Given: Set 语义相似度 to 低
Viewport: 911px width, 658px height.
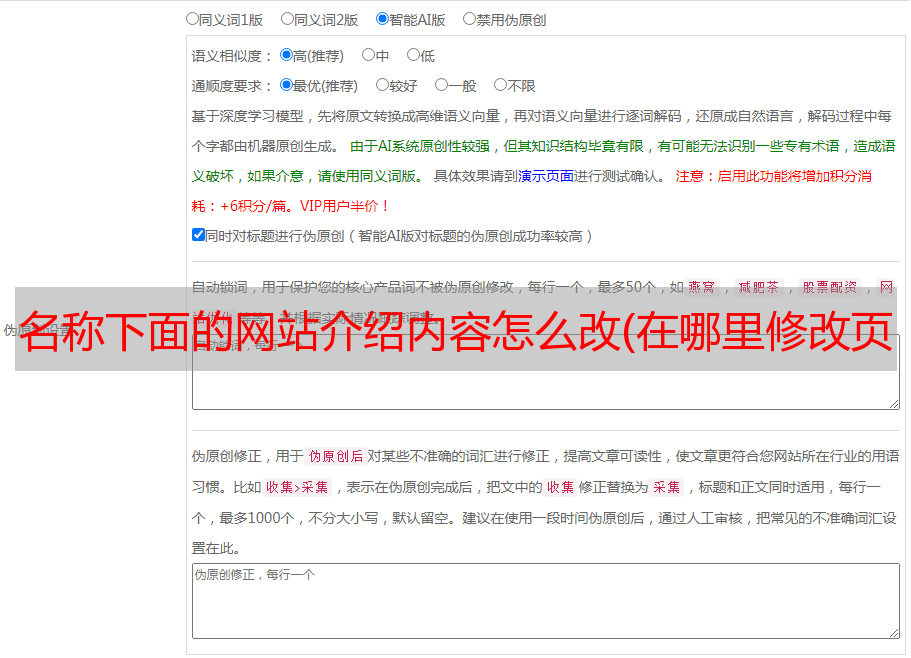Looking at the screenshot, I should (x=413, y=55).
